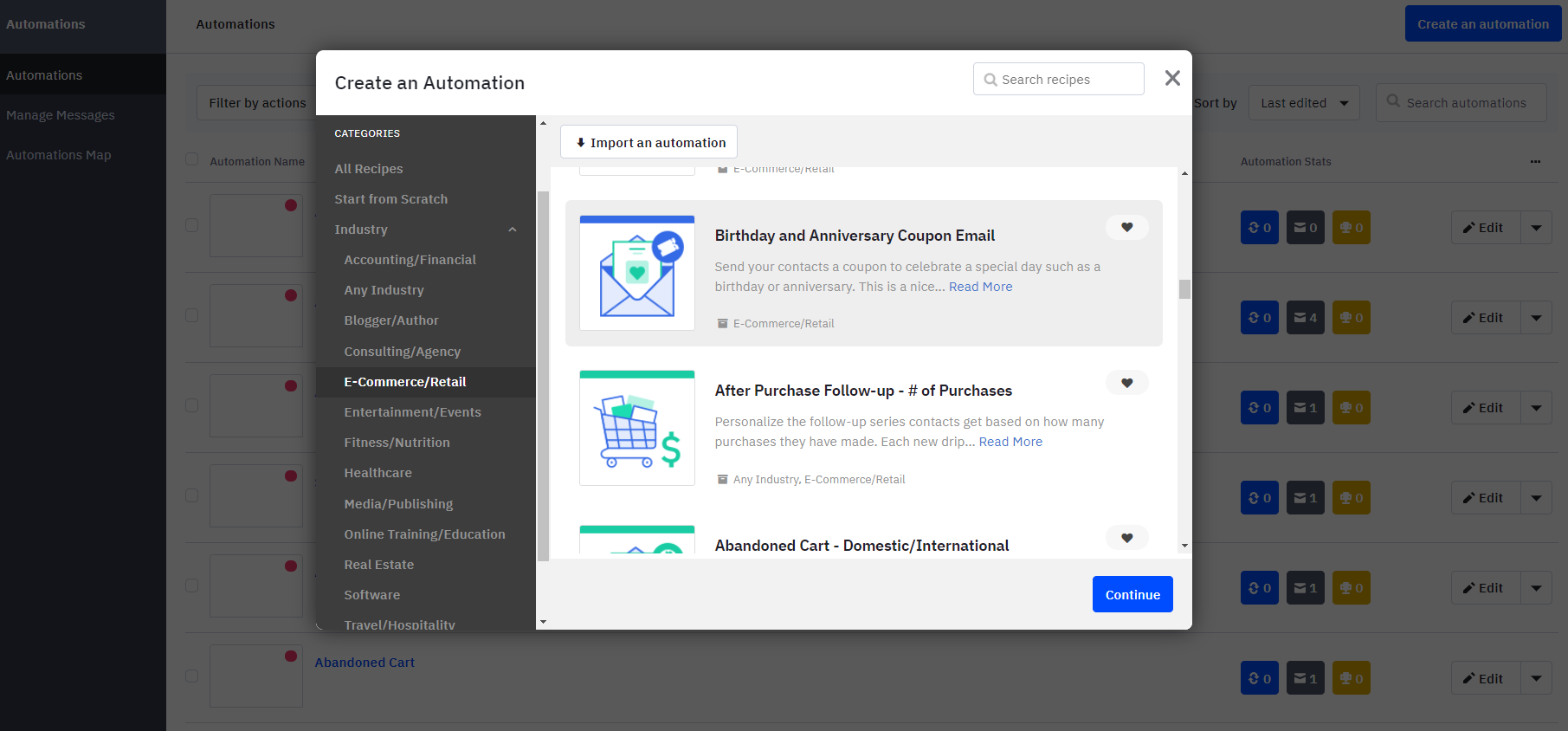The image size is (1568, 731).
Task: Click the Continue button
Action: tap(1132, 594)
